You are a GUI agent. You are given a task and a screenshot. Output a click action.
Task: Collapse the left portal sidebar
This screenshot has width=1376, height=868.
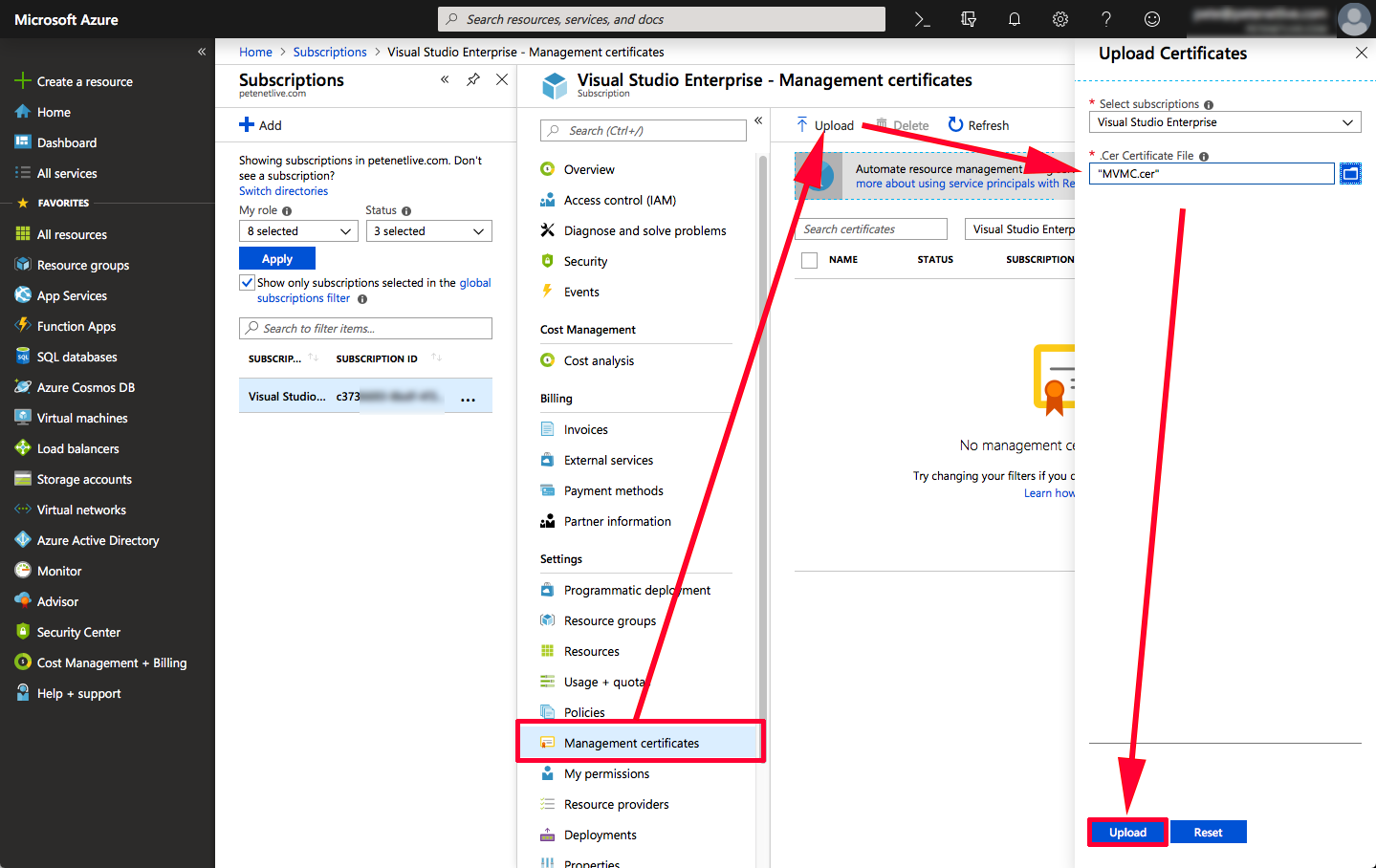coord(202,52)
